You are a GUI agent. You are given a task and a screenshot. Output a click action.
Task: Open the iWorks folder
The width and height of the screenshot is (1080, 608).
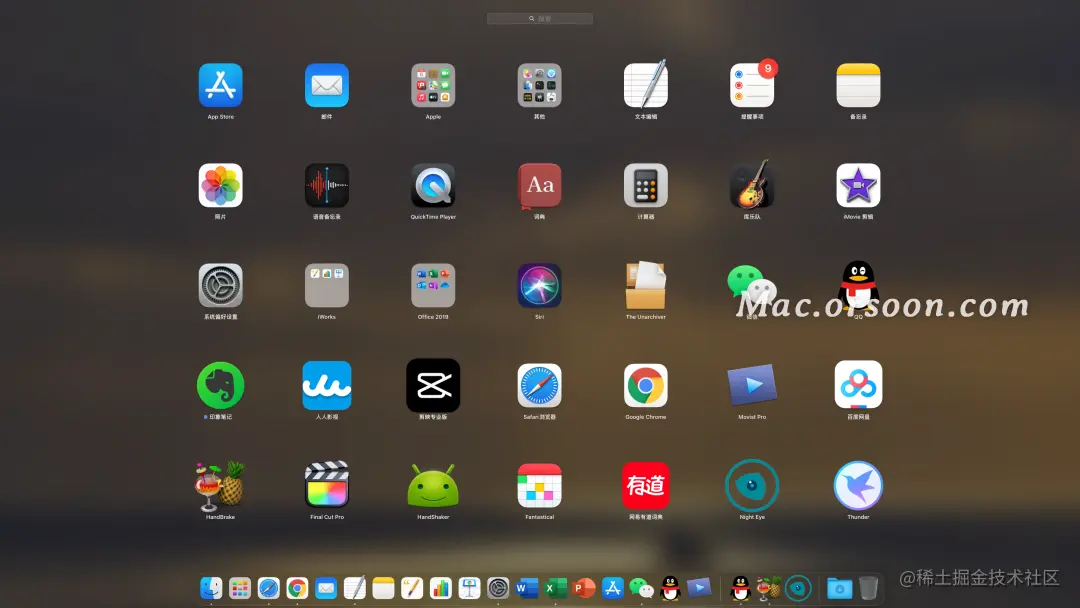[x=326, y=285]
